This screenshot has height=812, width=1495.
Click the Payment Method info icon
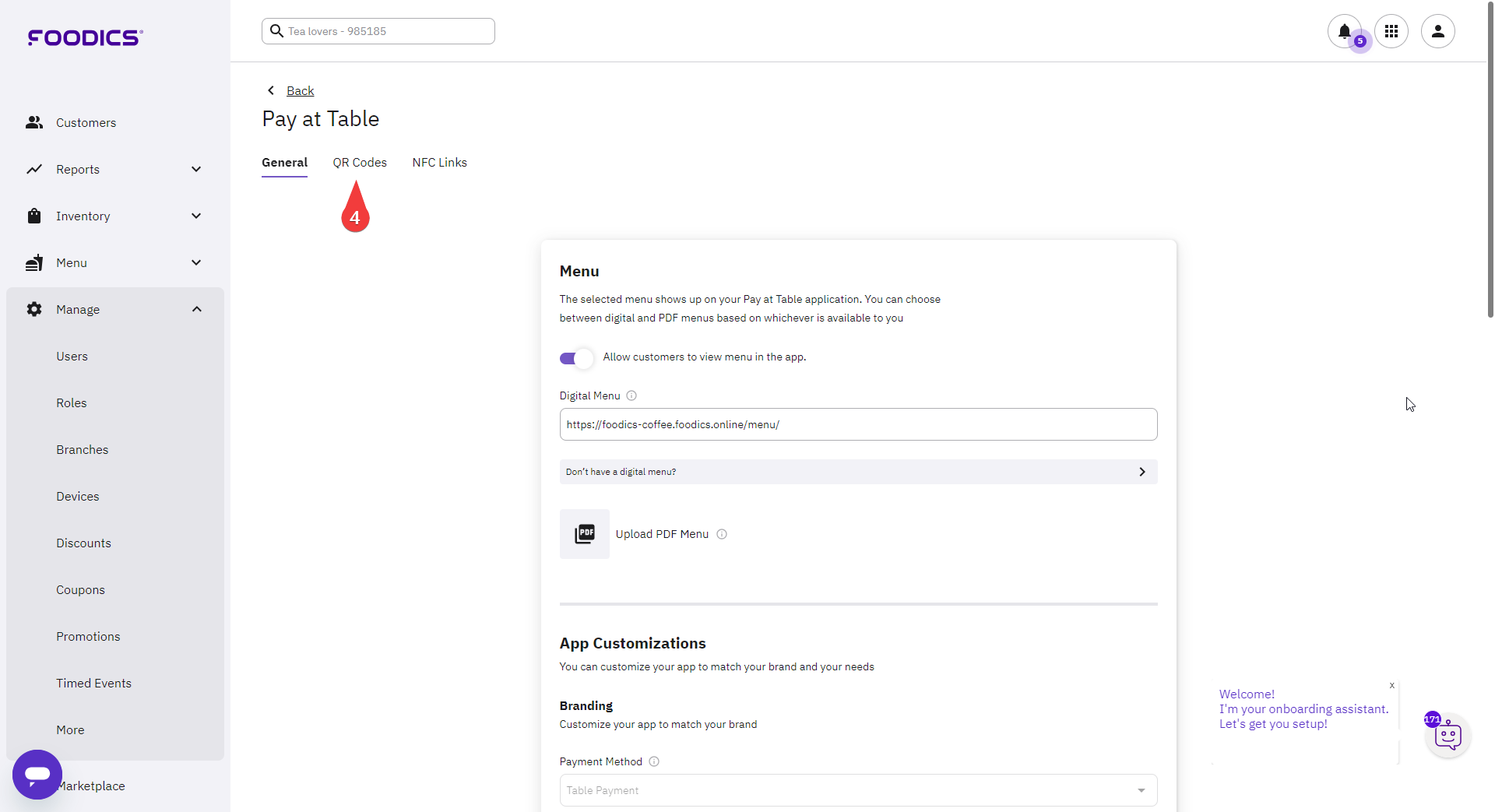654,761
